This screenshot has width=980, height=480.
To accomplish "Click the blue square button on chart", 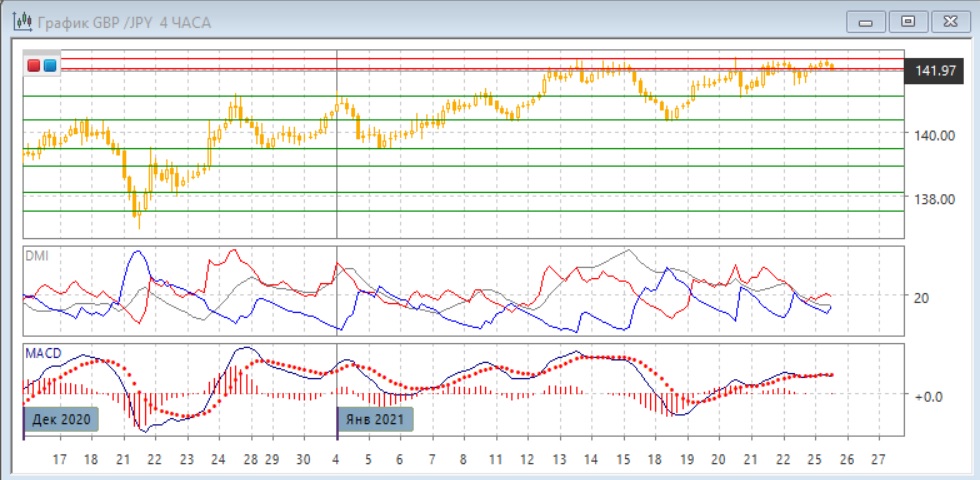I will (49, 66).
